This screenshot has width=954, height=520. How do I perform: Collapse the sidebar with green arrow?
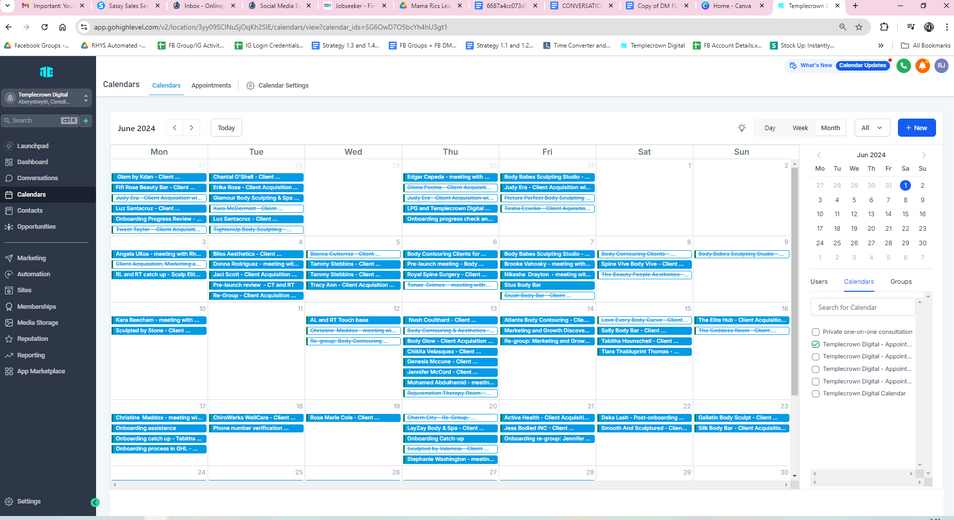95,502
